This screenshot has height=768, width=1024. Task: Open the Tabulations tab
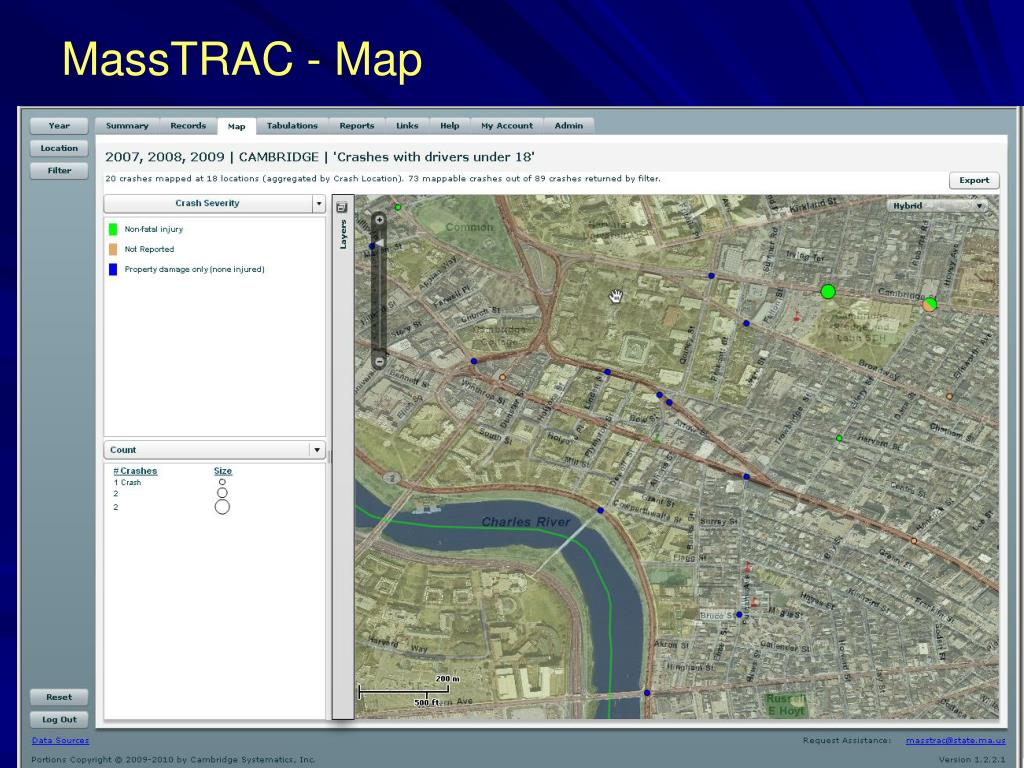(292, 126)
